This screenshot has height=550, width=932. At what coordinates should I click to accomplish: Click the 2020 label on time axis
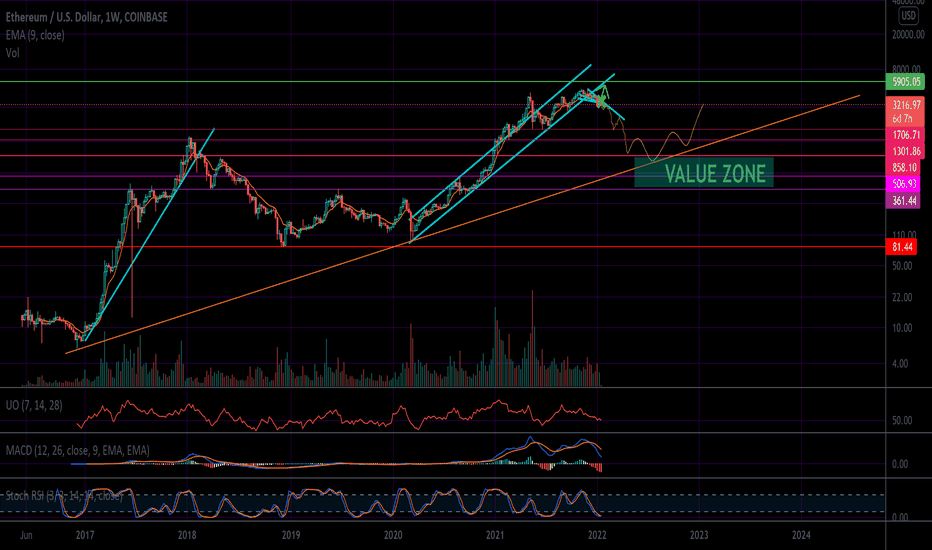point(393,535)
